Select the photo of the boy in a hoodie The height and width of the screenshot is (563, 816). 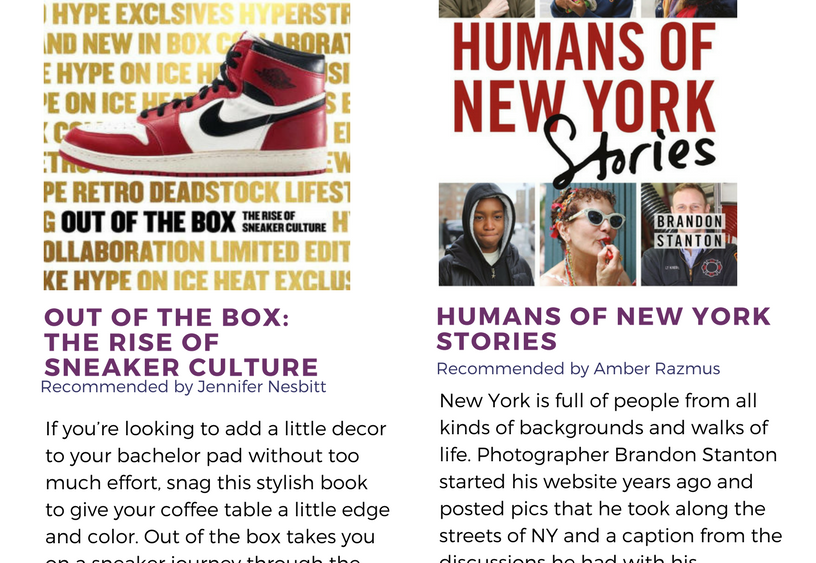click(486, 234)
